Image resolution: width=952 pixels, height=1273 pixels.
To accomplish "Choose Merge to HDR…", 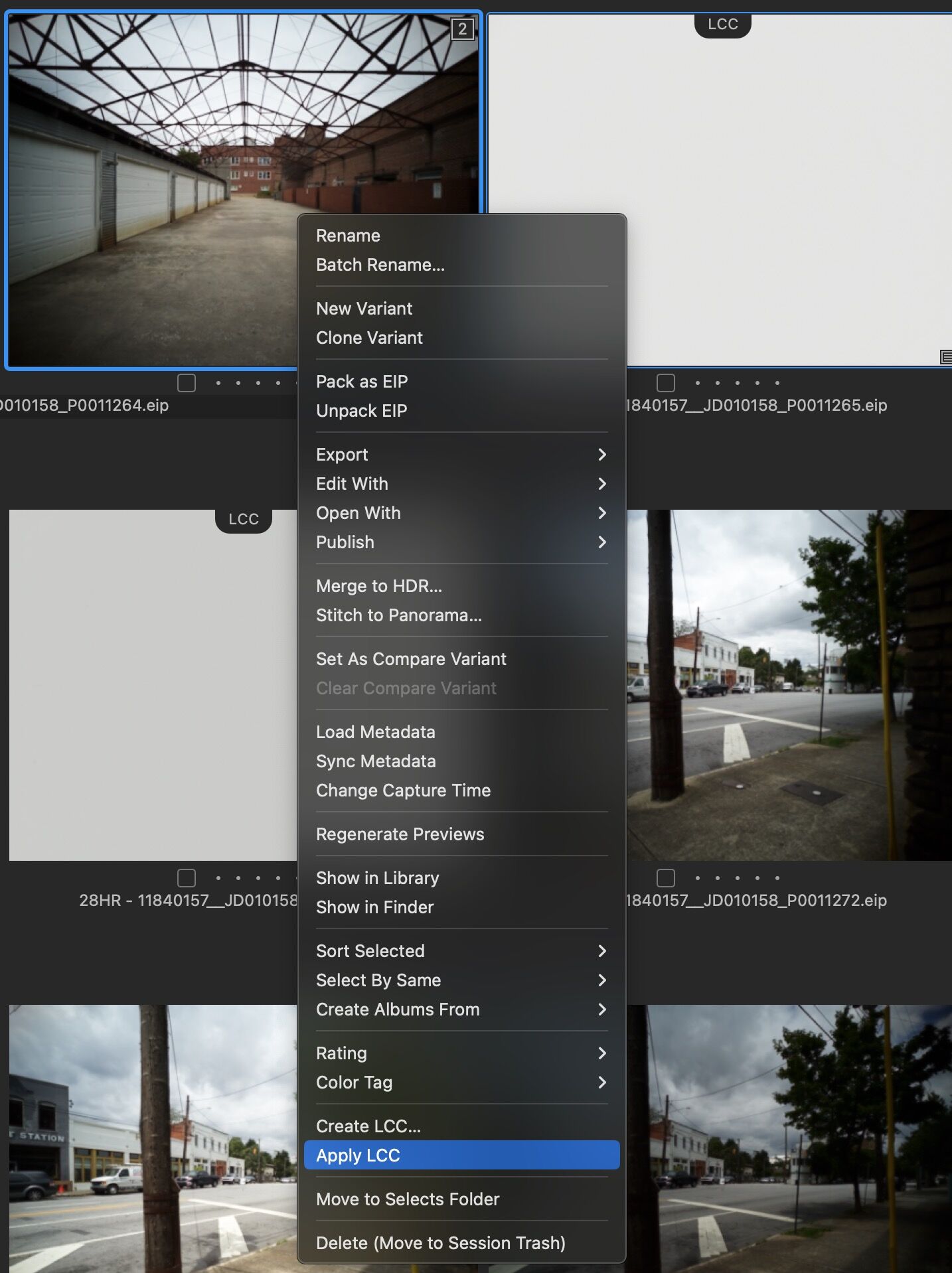I will coord(462,586).
